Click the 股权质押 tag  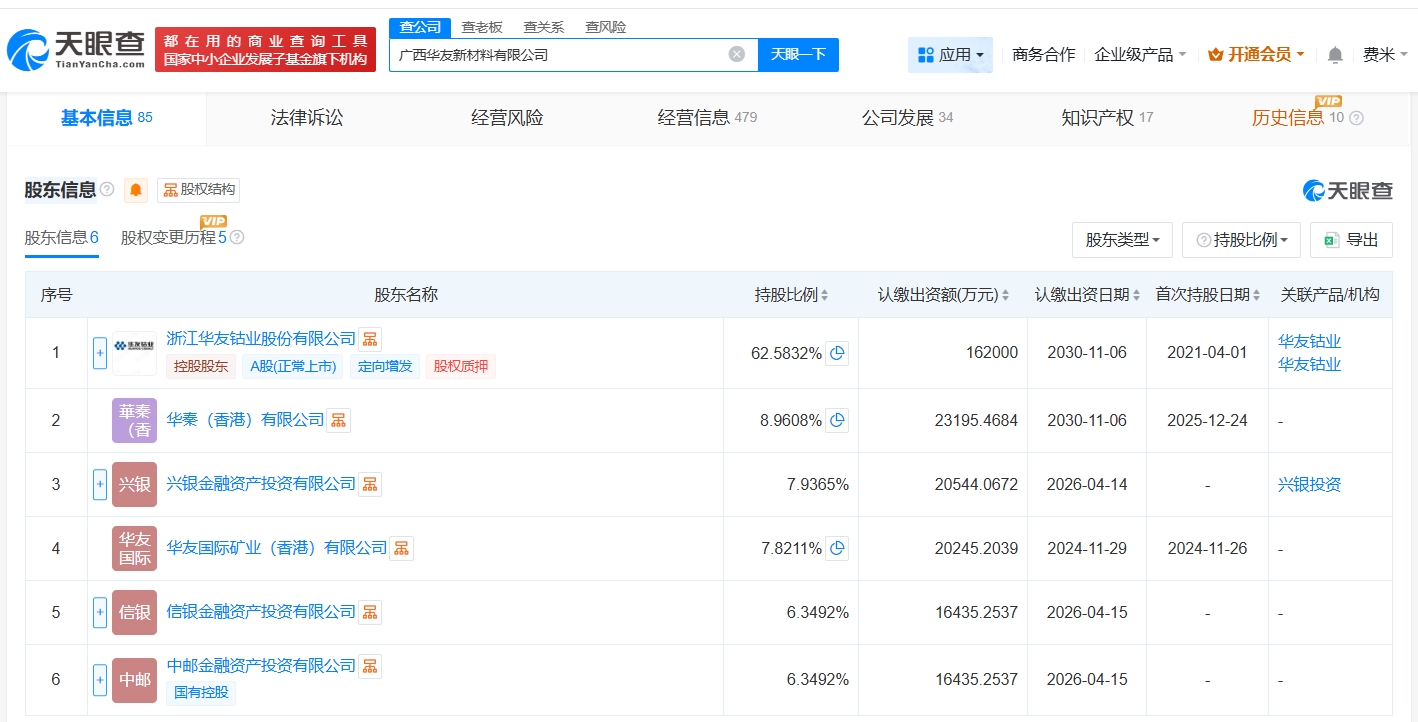tap(461, 366)
